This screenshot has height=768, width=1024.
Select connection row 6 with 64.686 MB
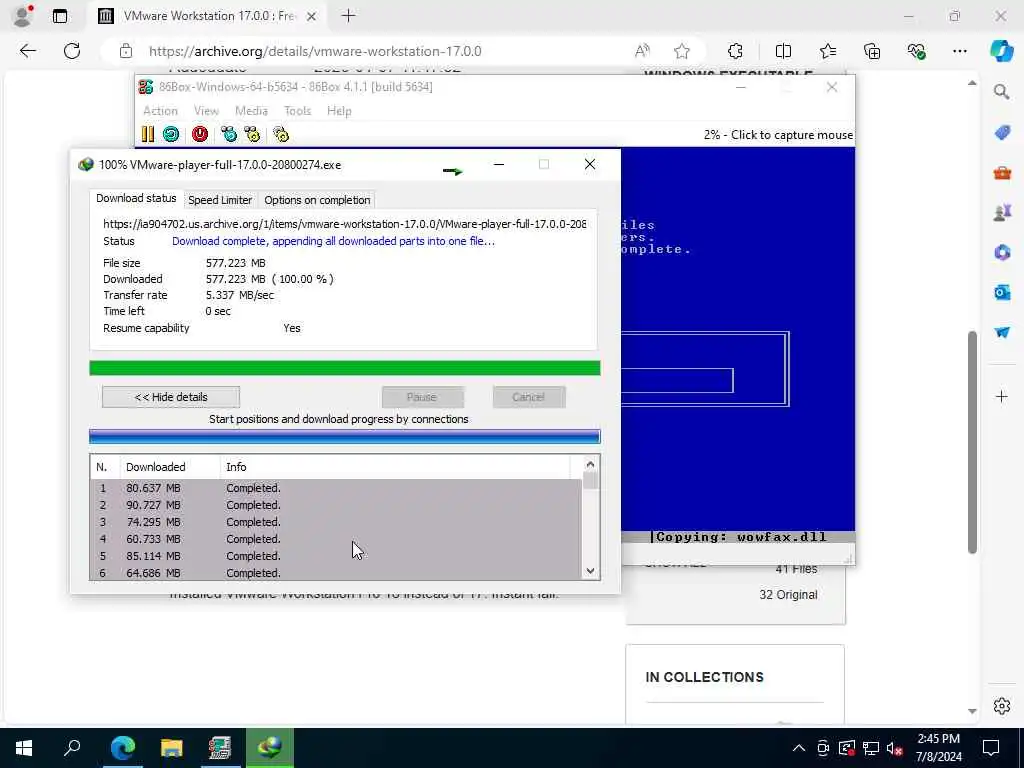[x=336, y=573]
